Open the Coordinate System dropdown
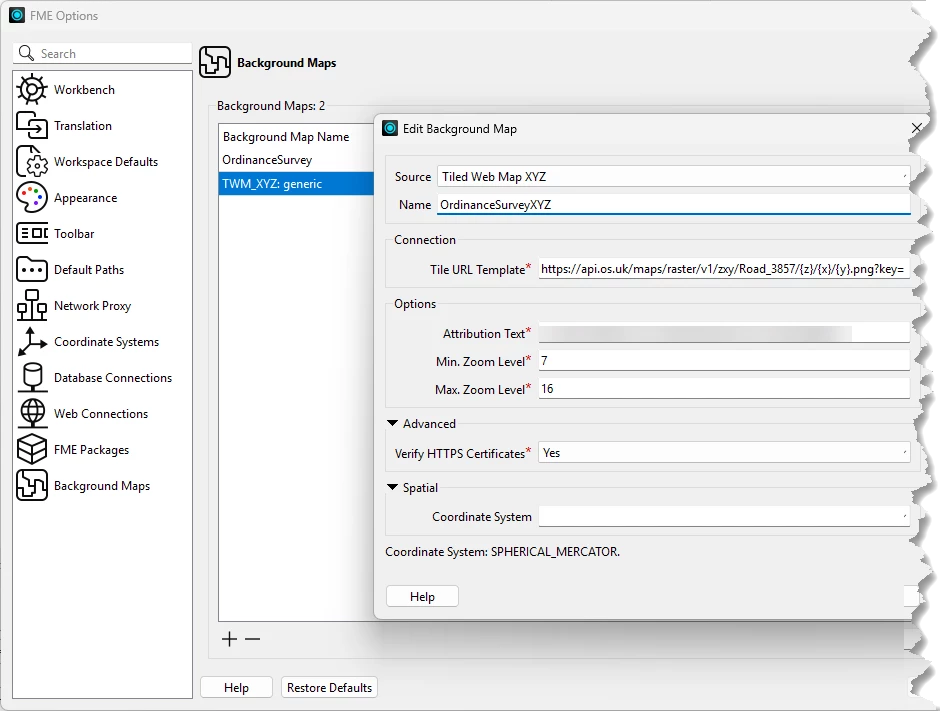Image resolution: width=940 pixels, height=711 pixels. [x=724, y=517]
